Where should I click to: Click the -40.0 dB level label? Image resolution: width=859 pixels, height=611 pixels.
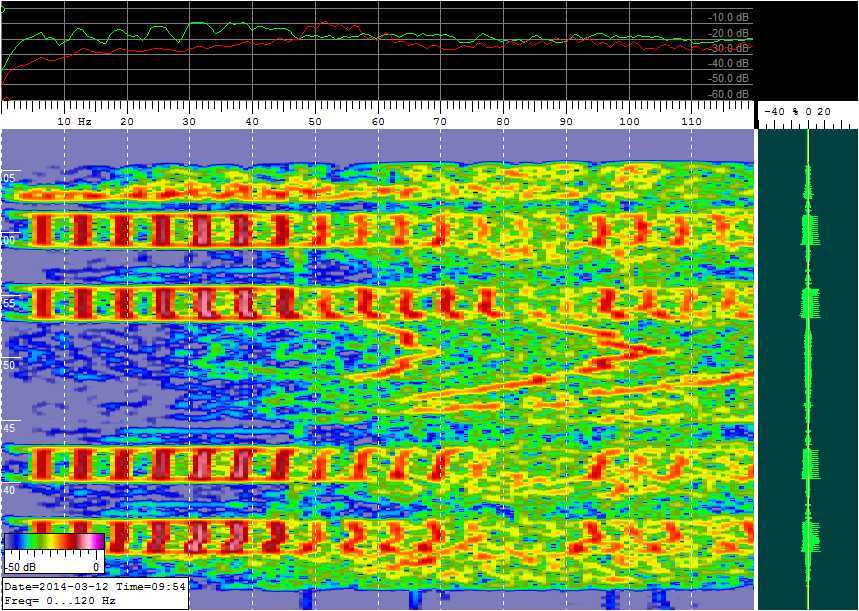point(729,63)
